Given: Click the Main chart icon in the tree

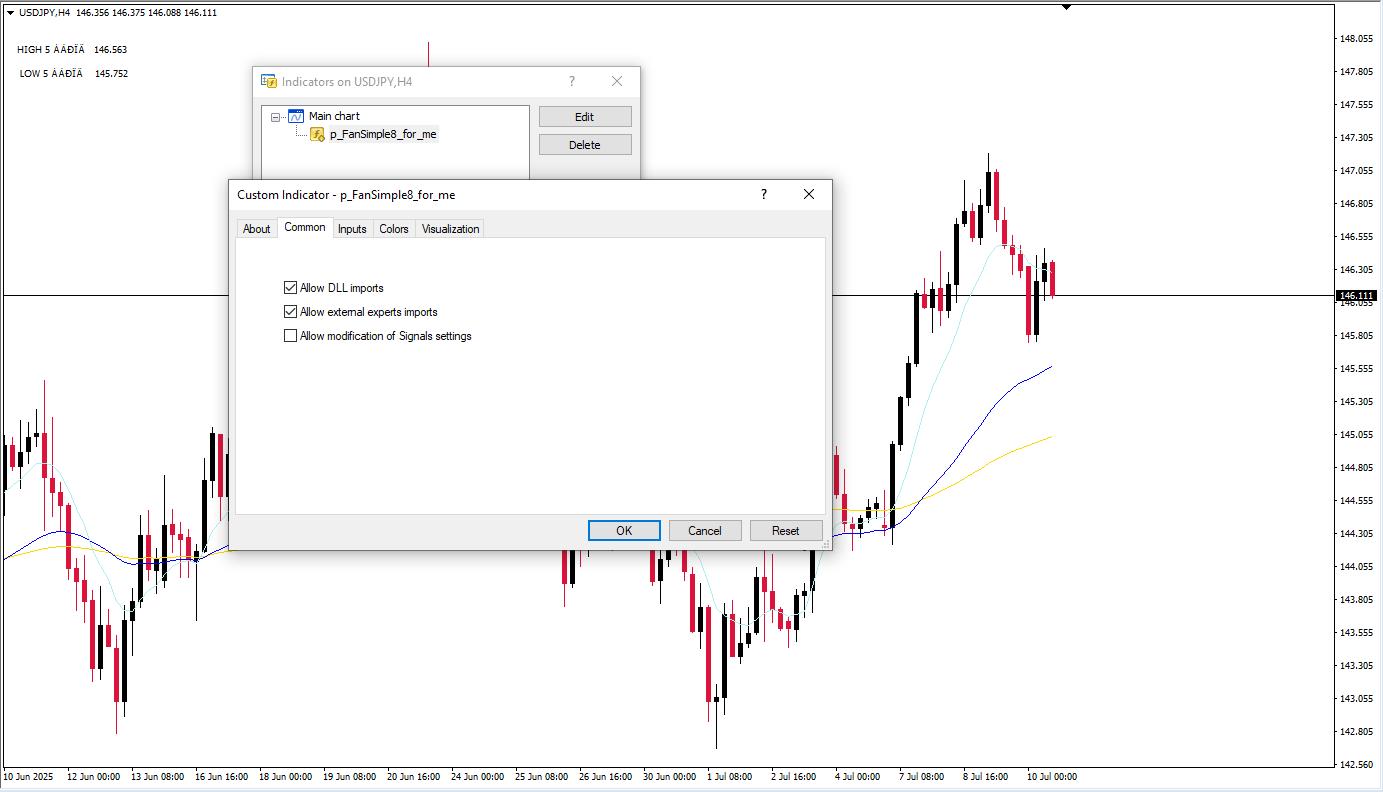Looking at the screenshot, I should point(295,116).
